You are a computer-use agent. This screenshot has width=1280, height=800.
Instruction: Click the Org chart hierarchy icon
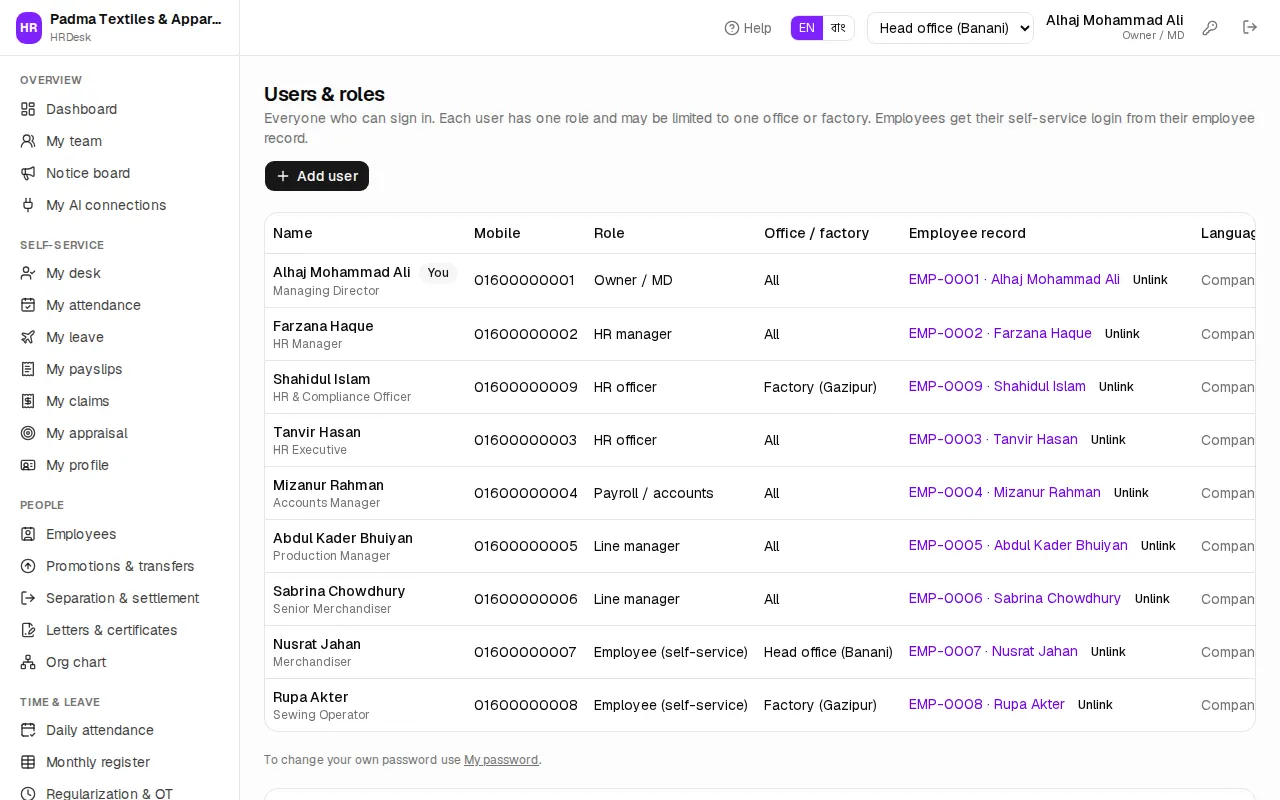click(x=28, y=662)
